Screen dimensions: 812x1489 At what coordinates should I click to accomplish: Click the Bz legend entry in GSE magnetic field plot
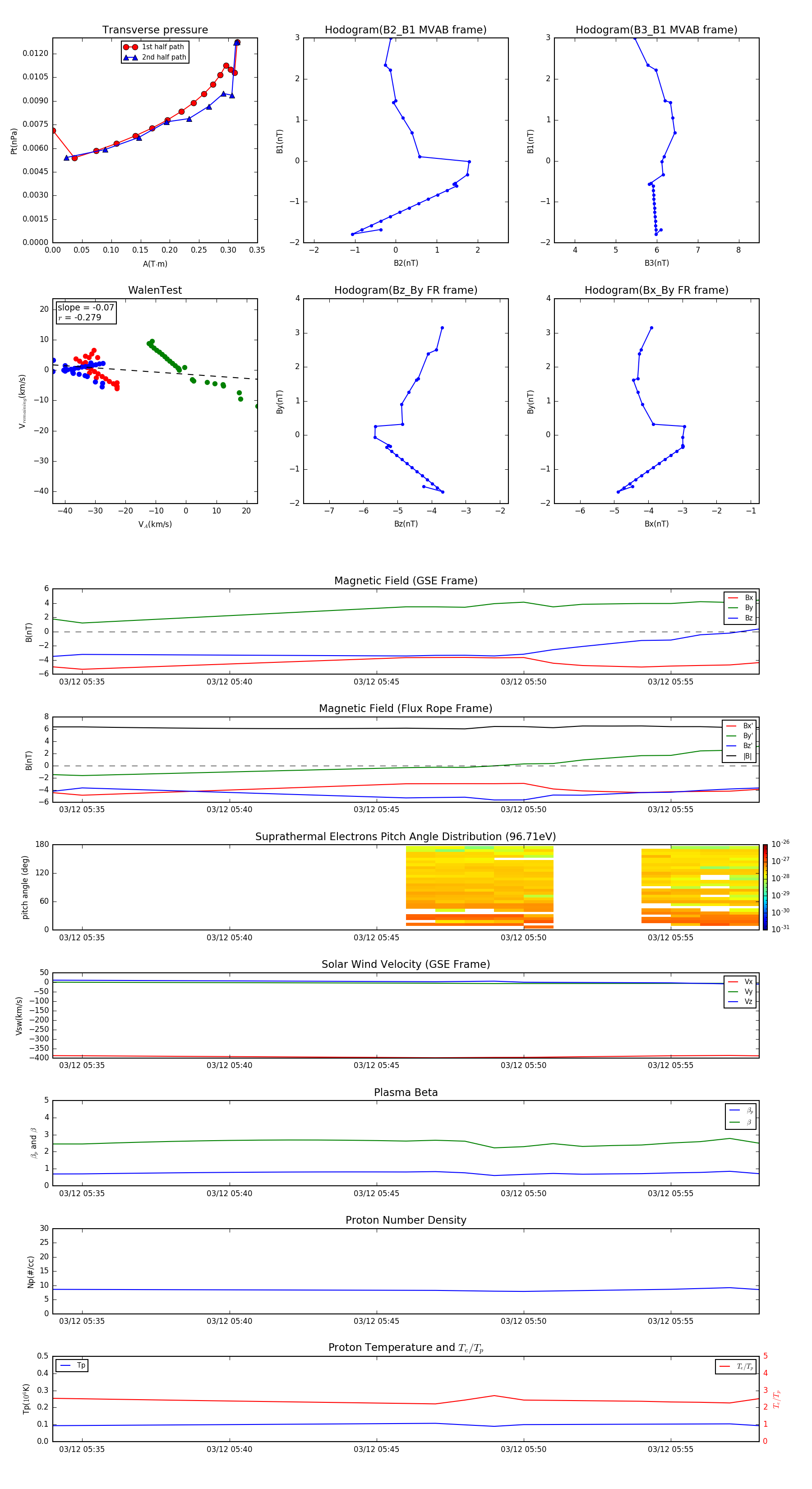(740, 619)
